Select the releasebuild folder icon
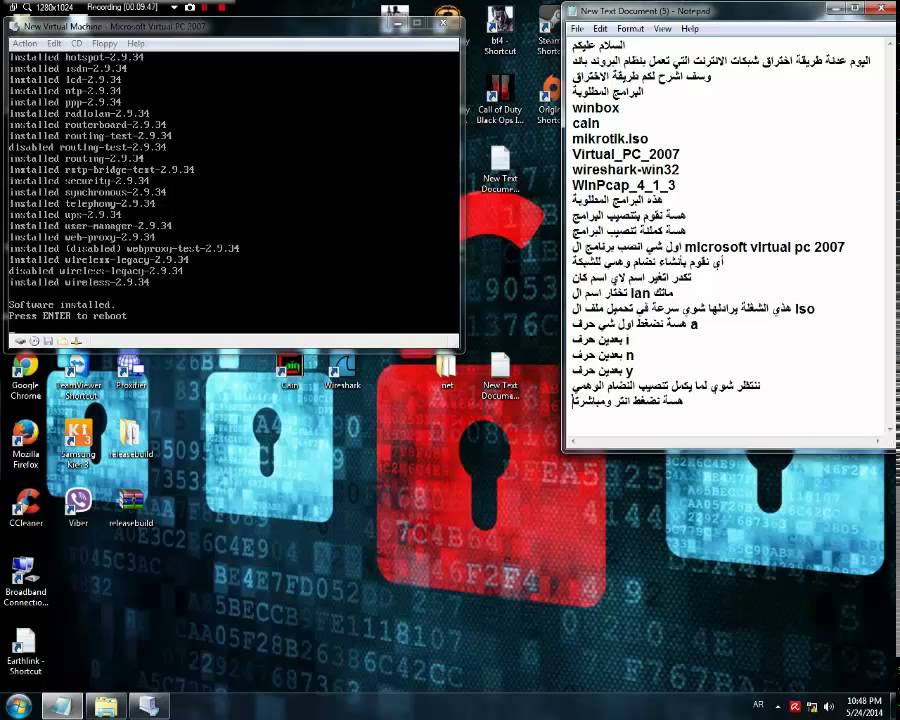Viewport: 900px width, 720px height. tap(131, 439)
